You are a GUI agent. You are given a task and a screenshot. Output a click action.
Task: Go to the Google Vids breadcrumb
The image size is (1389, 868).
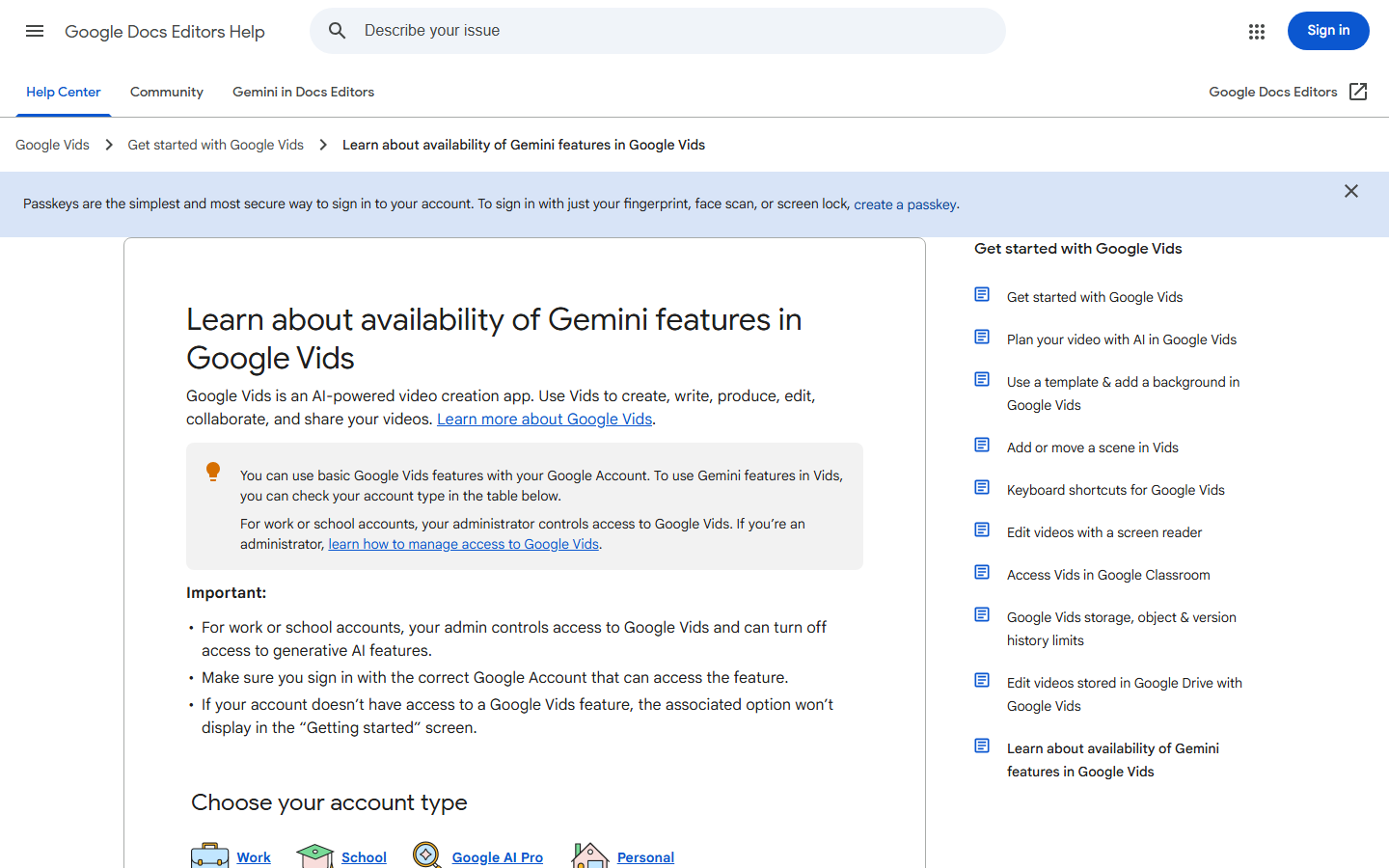pos(52,145)
